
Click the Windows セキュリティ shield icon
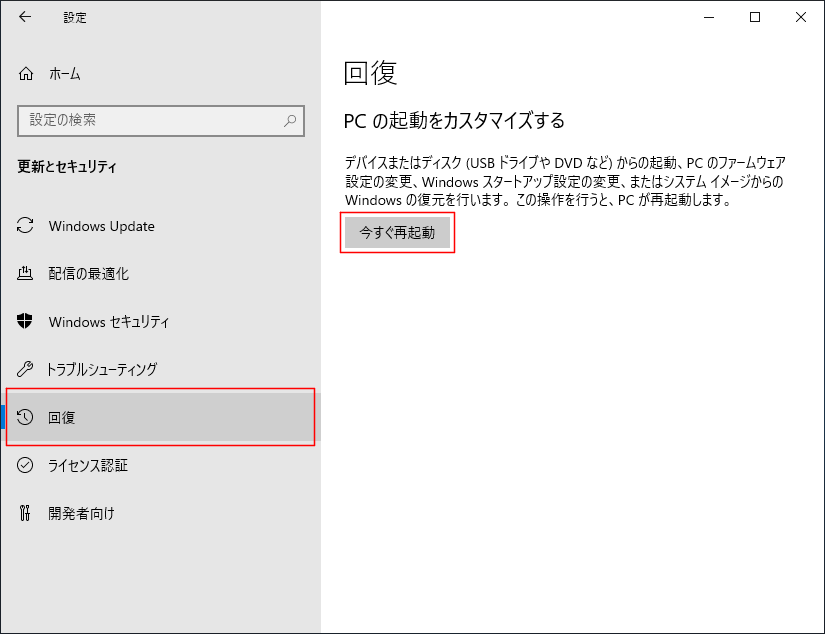coord(25,321)
